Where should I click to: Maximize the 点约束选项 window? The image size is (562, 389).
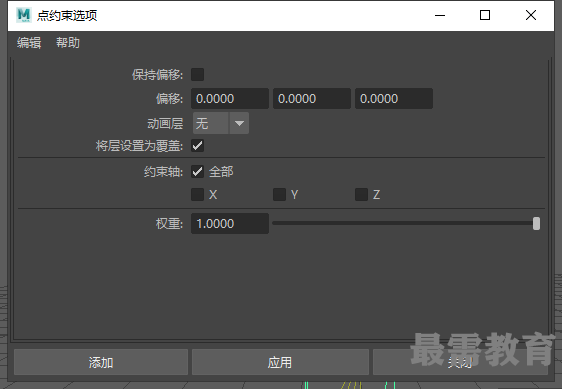(485, 15)
